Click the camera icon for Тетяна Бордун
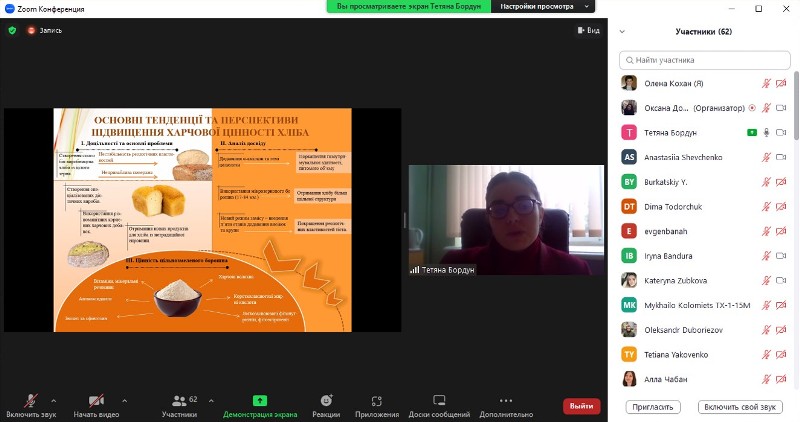This screenshot has width=800, height=422. (x=781, y=133)
